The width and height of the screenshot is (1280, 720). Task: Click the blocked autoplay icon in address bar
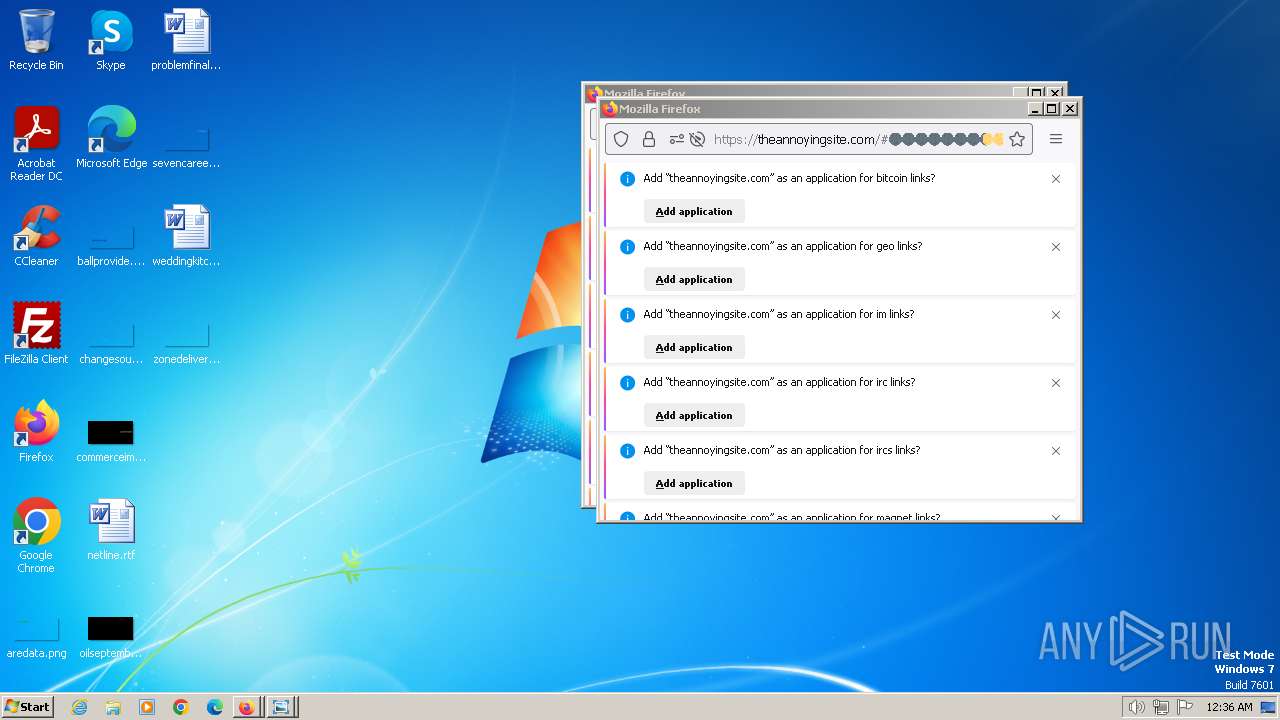tap(697, 139)
